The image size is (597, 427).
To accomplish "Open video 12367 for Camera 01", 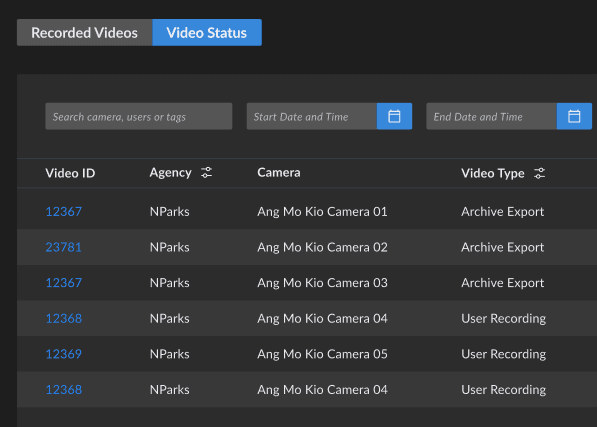I will tap(64, 212).
